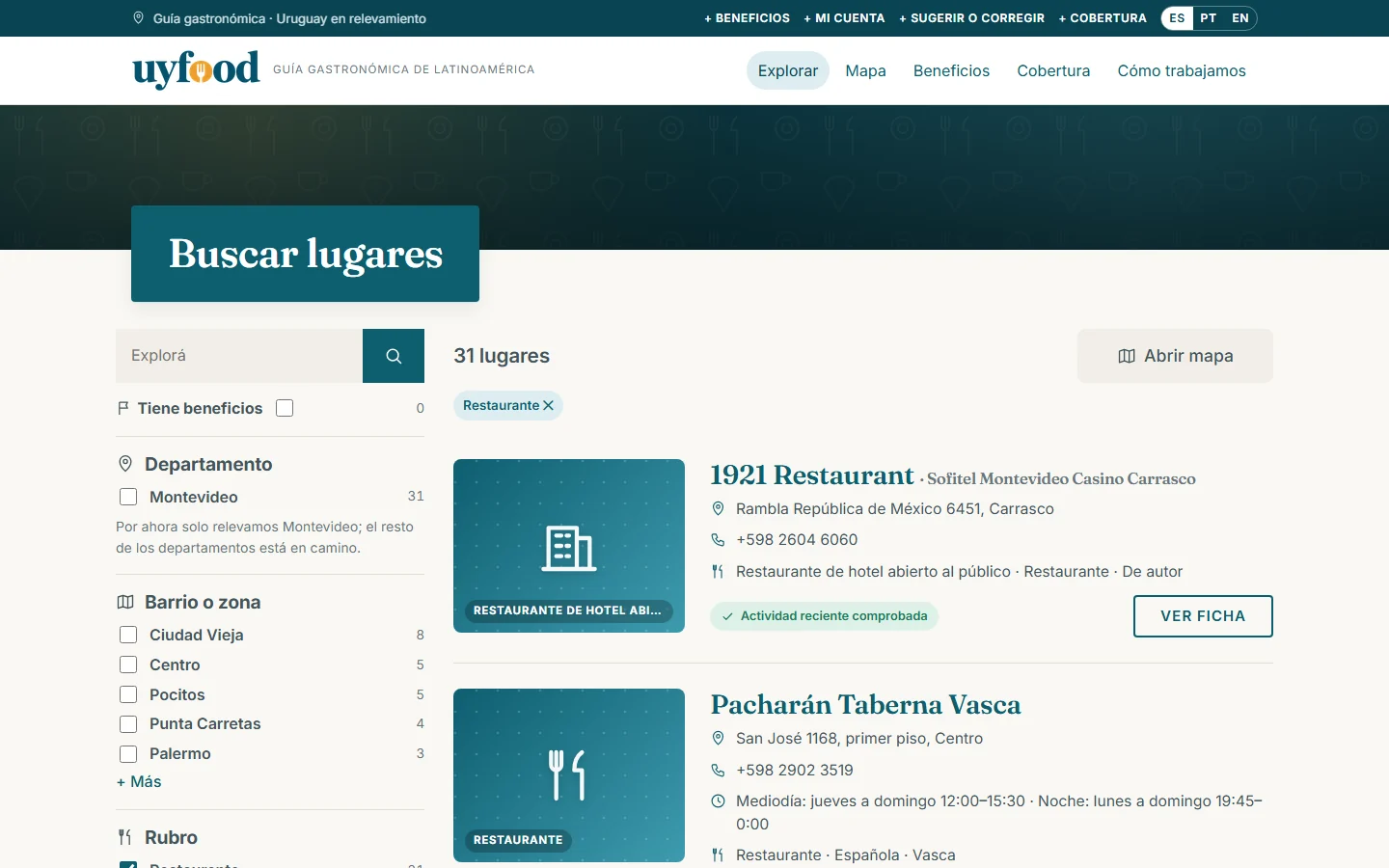Open the Pacharán Taberna Vasca title link
The image size is (1389, 868).
click(865, 705)
